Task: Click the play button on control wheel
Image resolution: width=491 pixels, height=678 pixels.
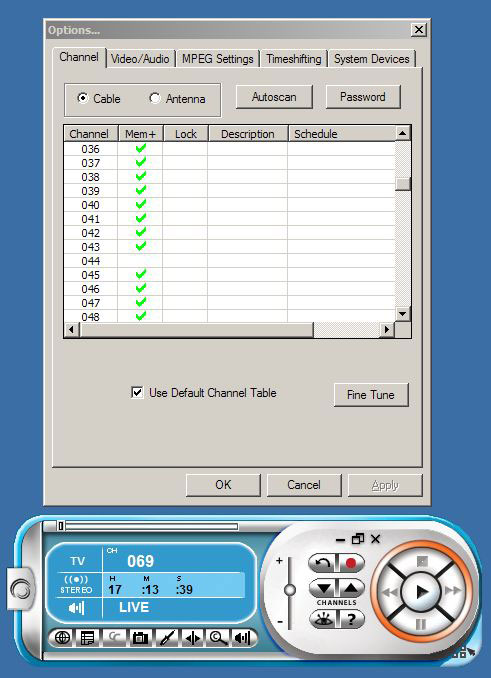Action: (421, 592)
